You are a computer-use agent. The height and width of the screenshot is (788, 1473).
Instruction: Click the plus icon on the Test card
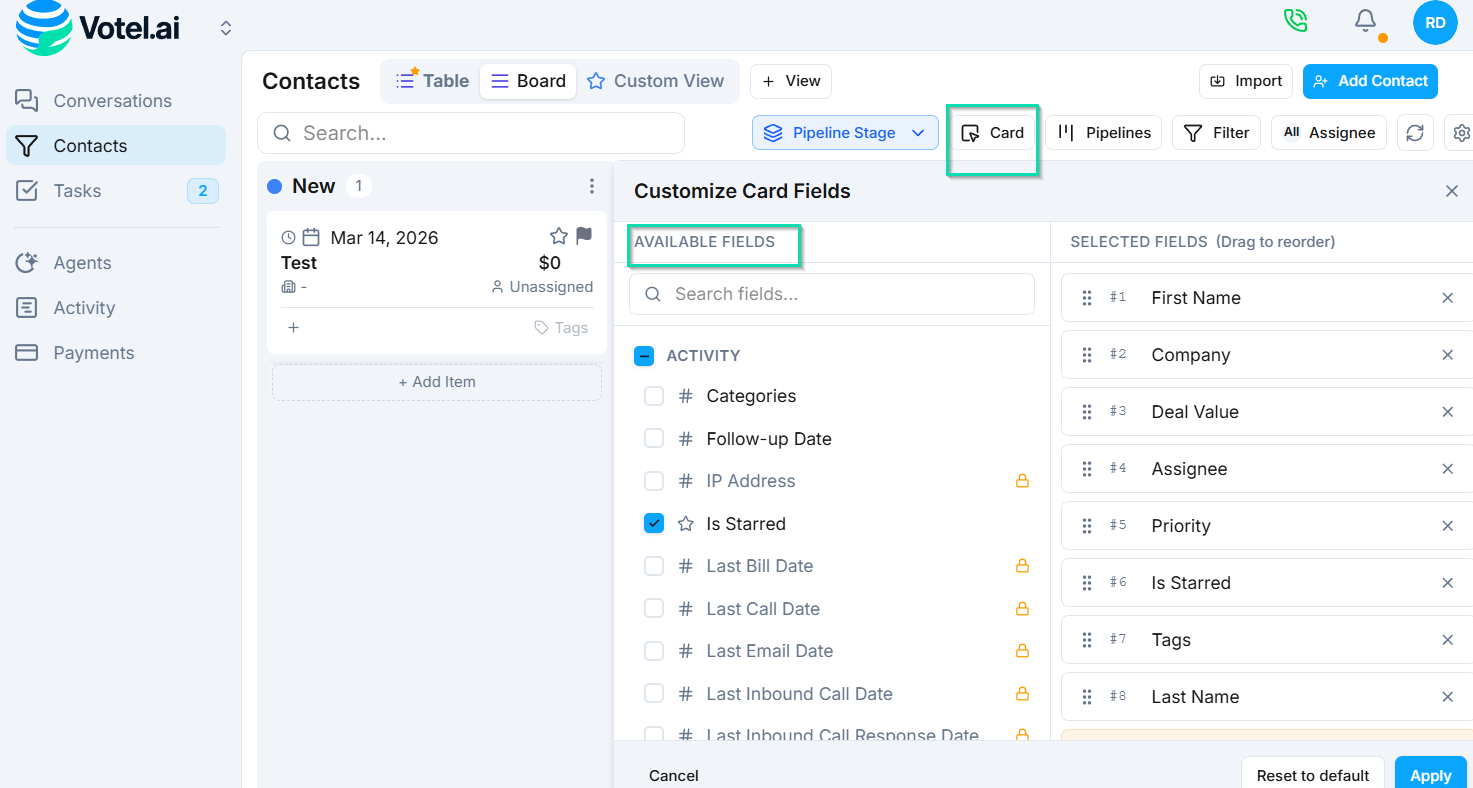[x=292, y=327]
